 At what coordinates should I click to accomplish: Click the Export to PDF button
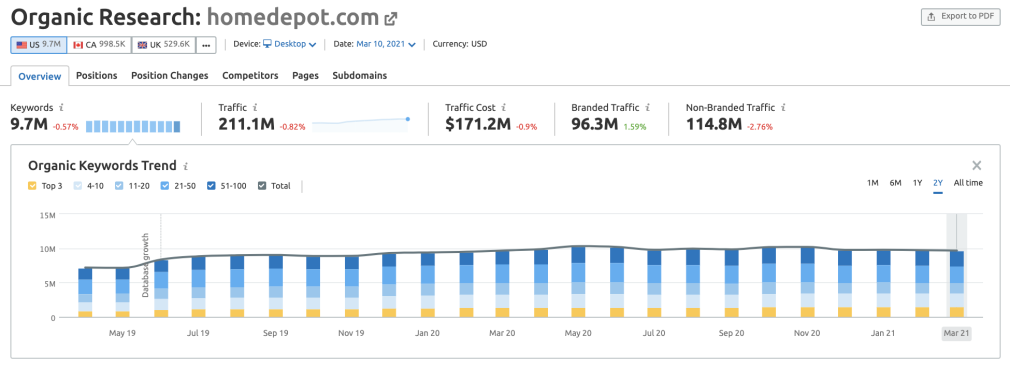tap(960, 17)
